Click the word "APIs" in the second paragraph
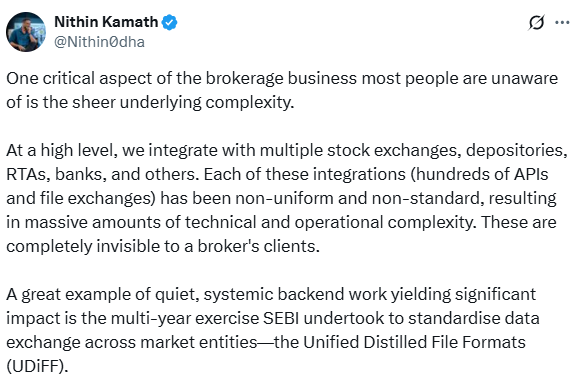Viewport: 579px width, 391px height. point(531,174)
